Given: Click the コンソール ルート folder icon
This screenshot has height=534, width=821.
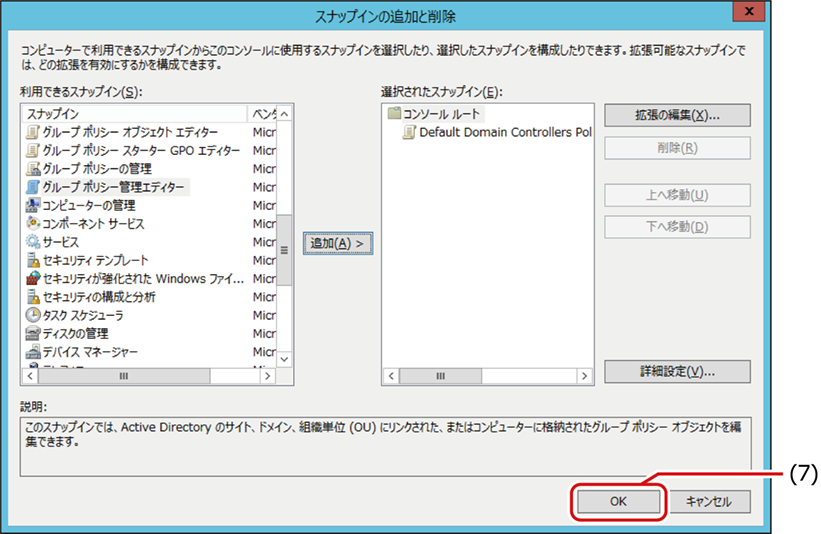Looking at the screenshot, I should (x=394, y=114).
